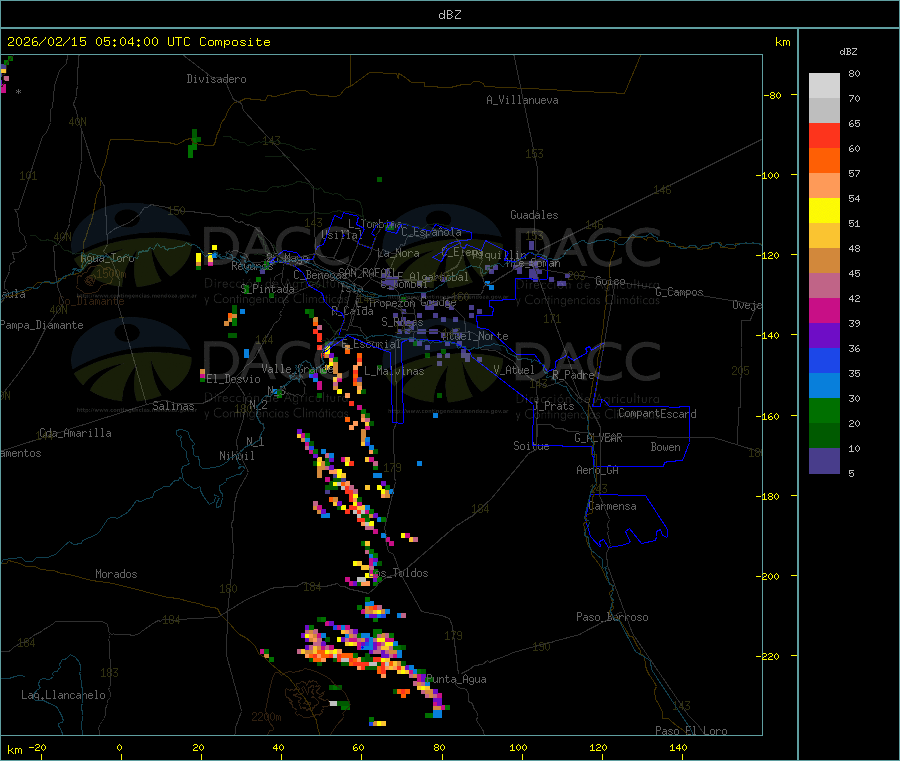Click the 2200m elevation label

tap(266, 717)
